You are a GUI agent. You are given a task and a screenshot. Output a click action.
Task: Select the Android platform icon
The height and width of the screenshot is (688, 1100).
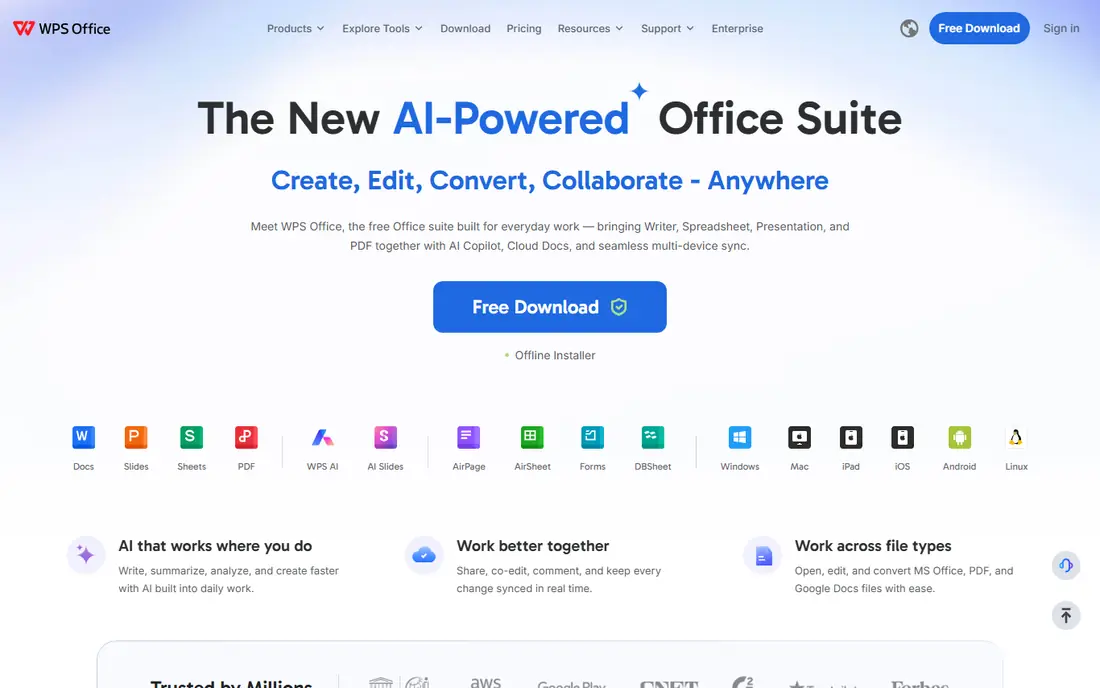pos(959,438)
